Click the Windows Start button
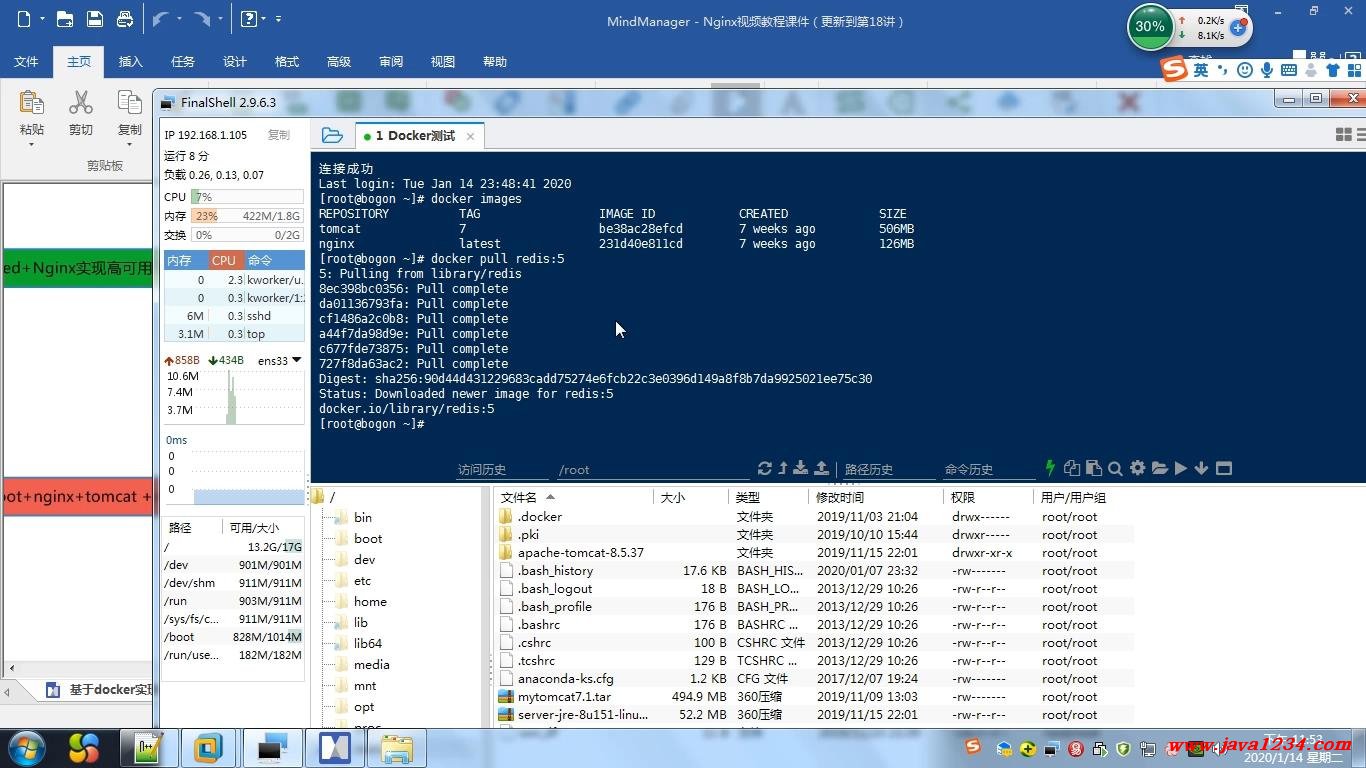 (x=25, y=747)
